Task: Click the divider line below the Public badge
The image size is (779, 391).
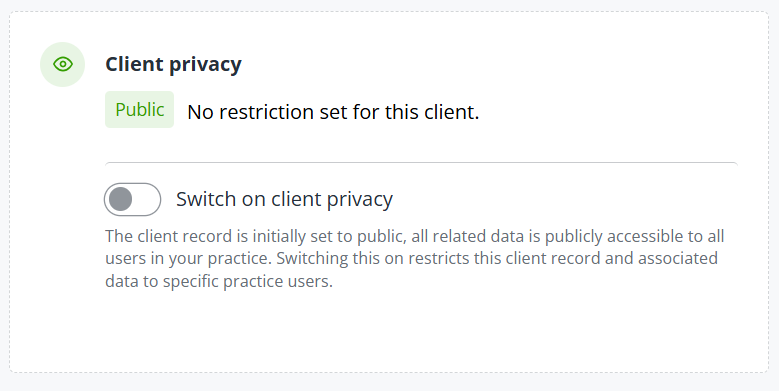Action: (421, 162)
